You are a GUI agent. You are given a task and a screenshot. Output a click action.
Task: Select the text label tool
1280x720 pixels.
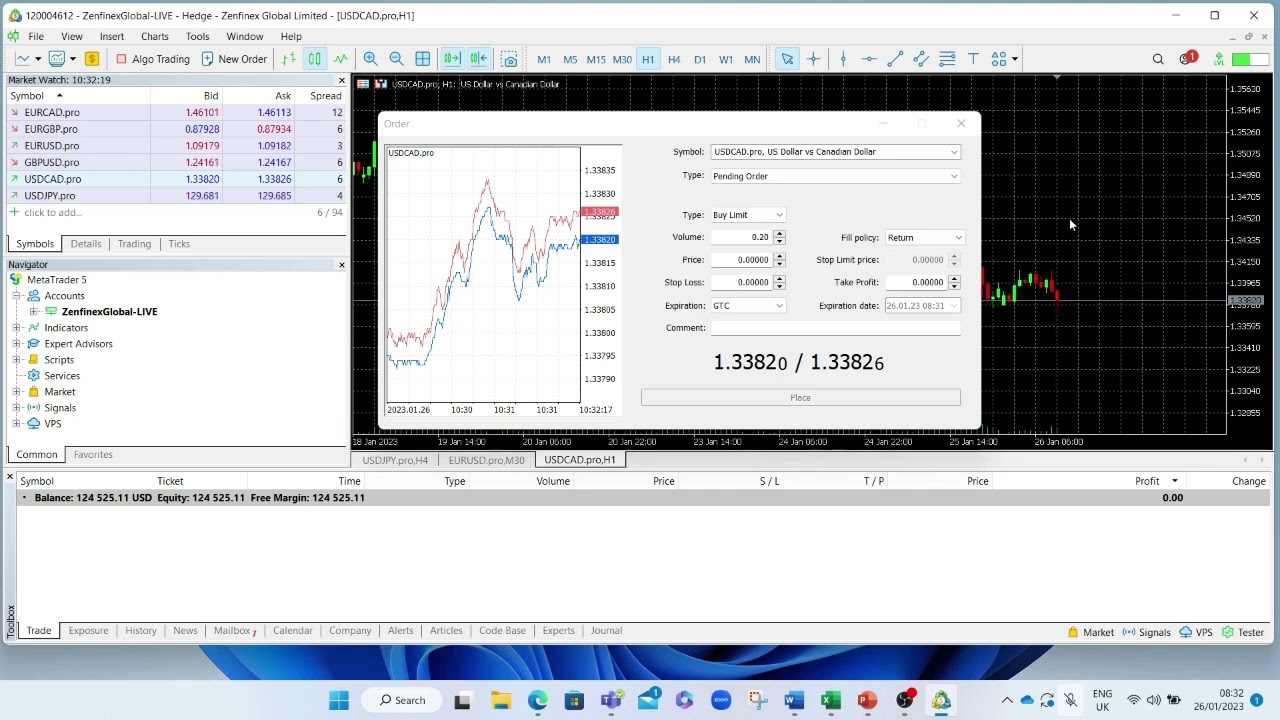[x=973, y=59]
